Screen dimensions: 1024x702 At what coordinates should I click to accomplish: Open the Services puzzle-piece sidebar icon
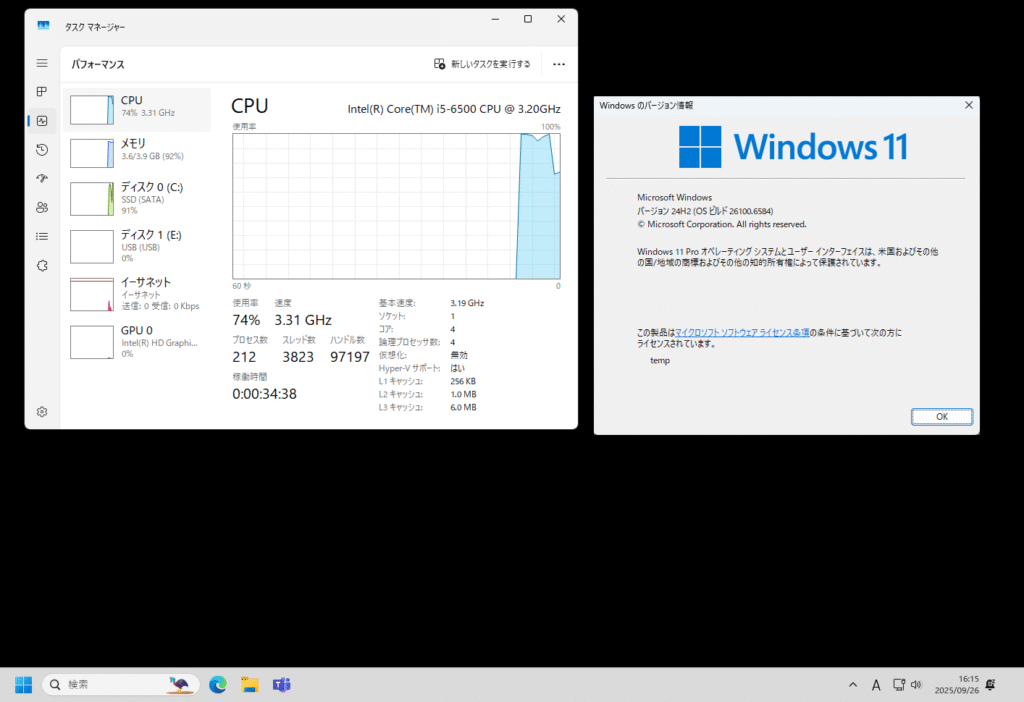point(42,266)
